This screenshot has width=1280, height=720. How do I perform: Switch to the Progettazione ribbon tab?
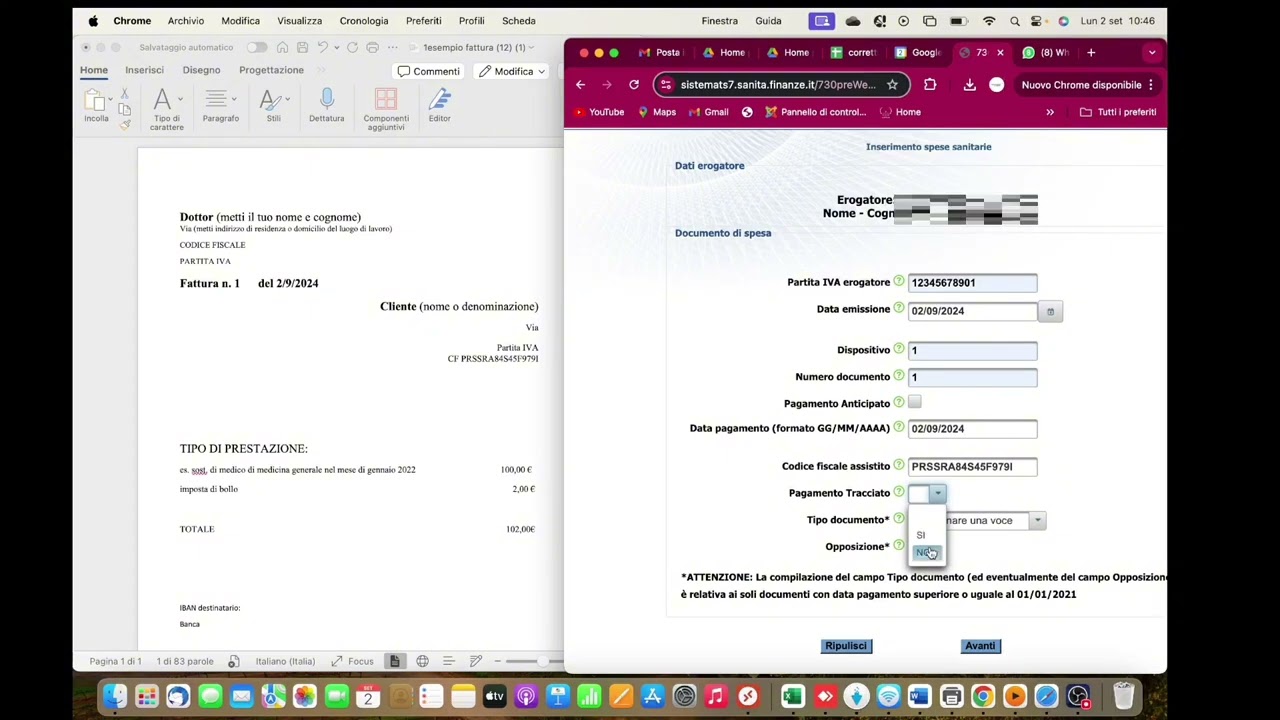271,70
